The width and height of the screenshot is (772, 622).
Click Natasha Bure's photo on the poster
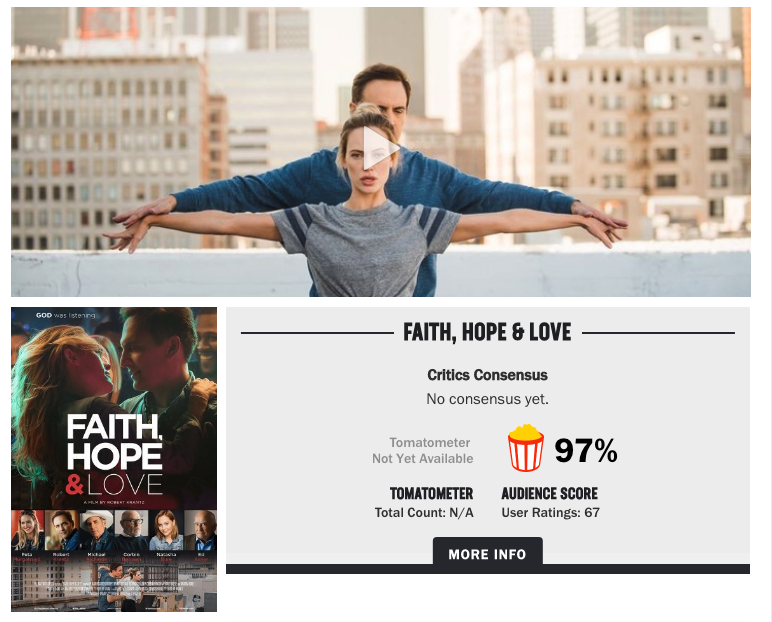click(x=166, y=530)
